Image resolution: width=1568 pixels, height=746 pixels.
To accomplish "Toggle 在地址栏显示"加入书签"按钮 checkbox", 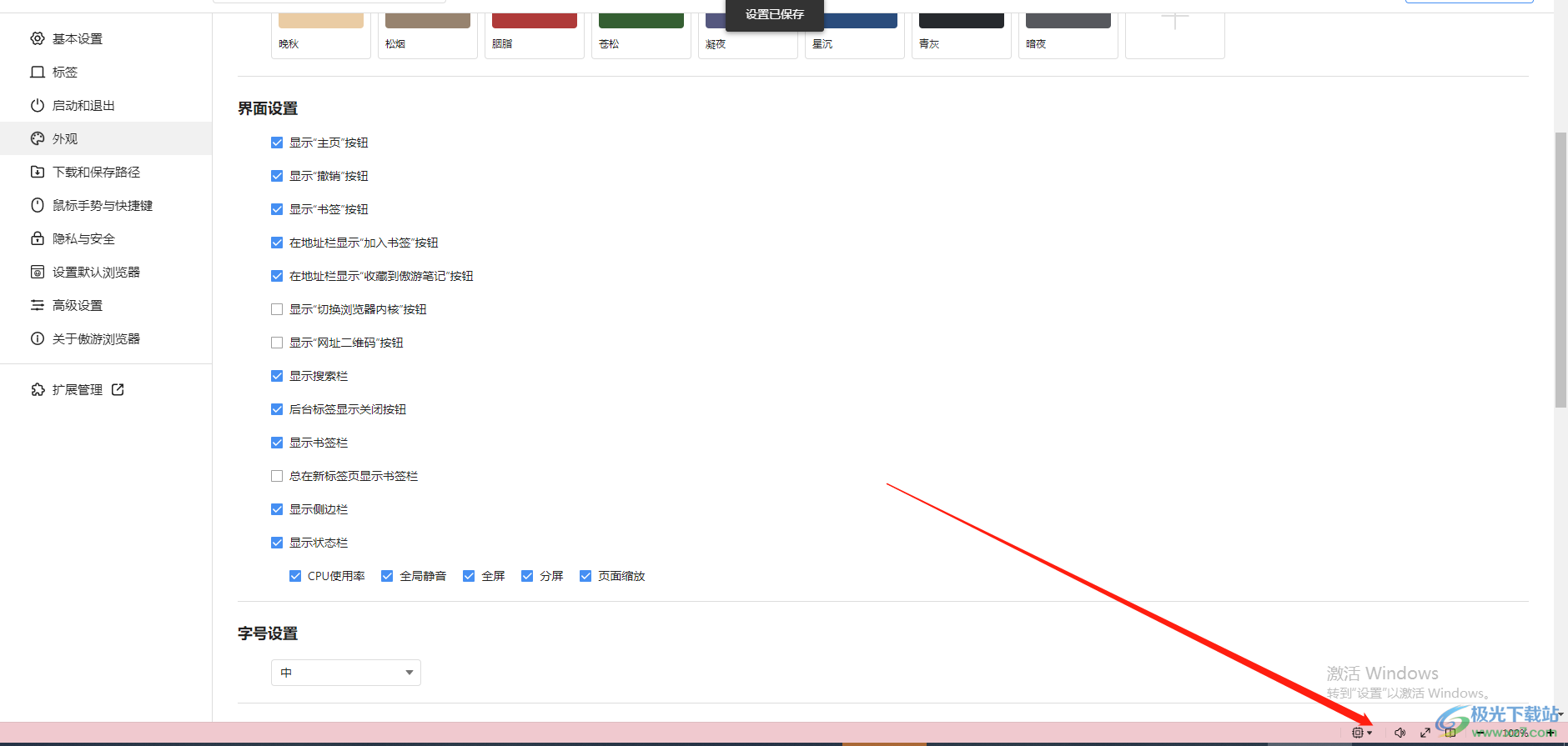I will [x=277, y=243].
